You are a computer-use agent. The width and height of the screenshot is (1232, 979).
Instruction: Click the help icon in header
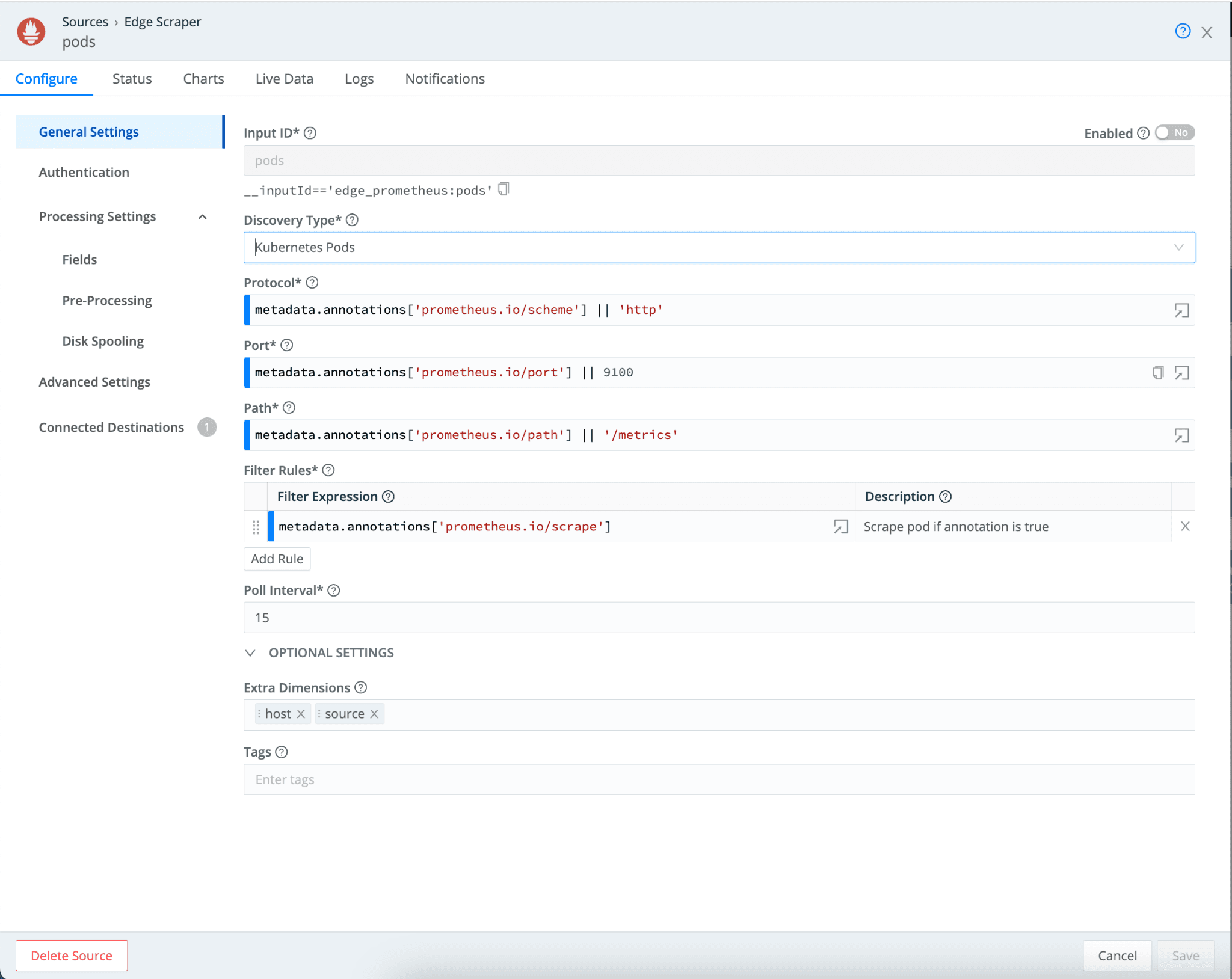click(1182, 31)
